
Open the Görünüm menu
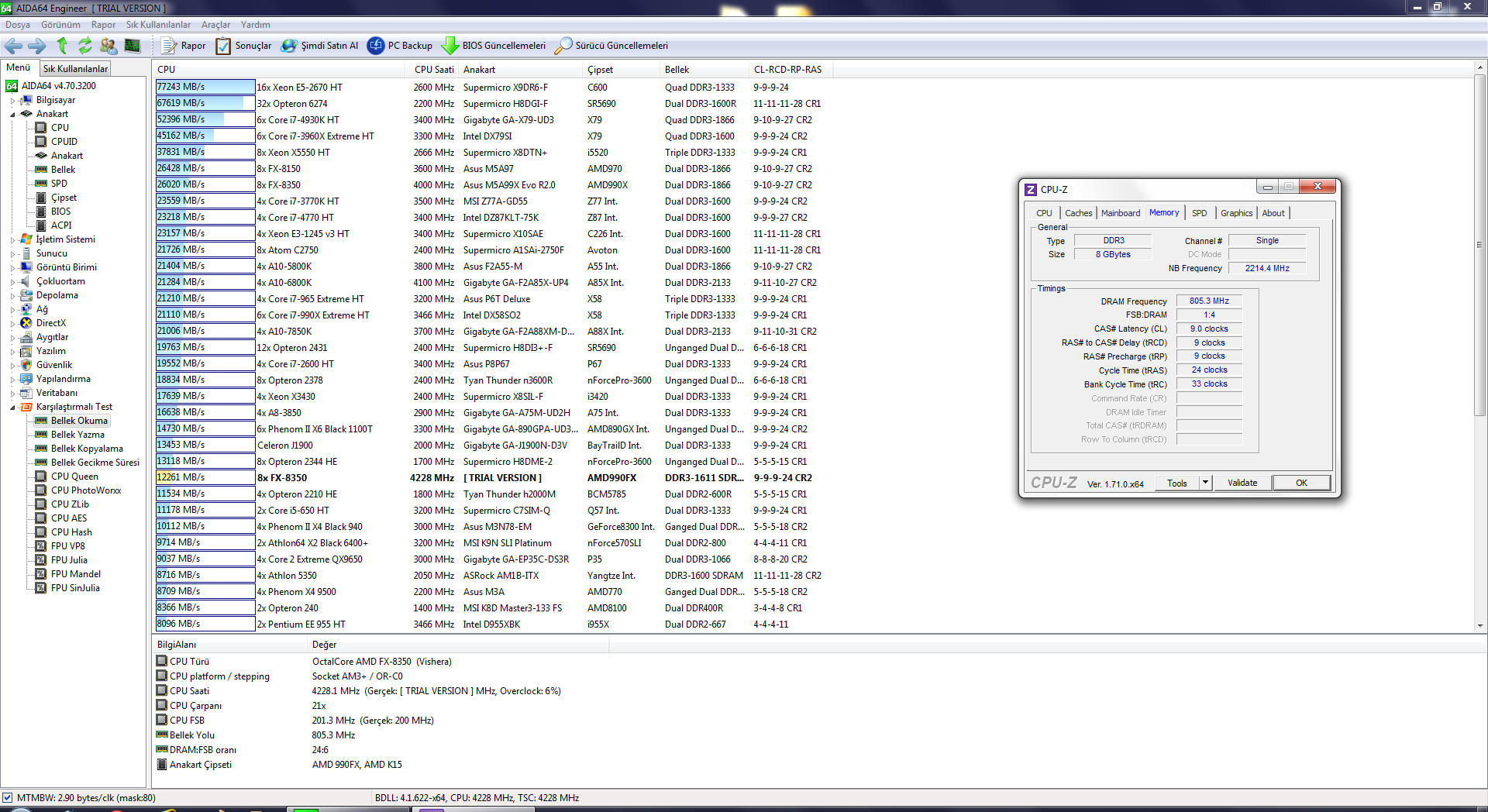pyautogui.click(x=60, y=25)
